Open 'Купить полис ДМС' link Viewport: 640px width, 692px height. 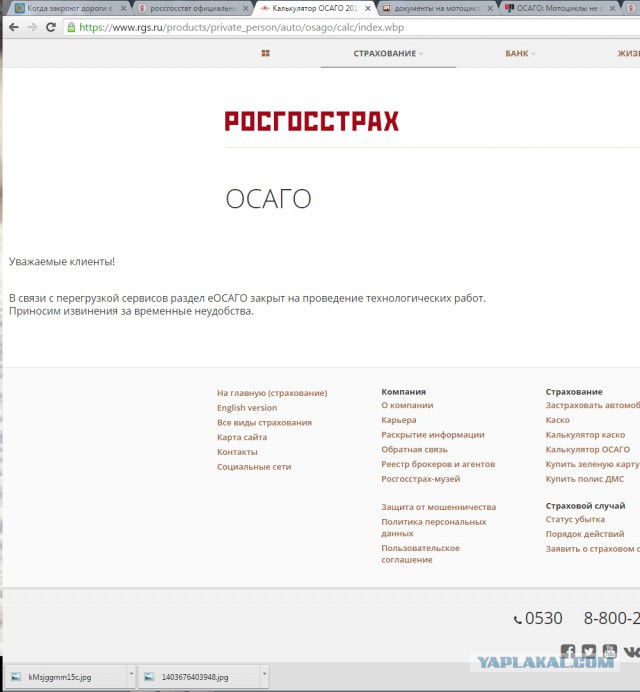click(584, 479)
